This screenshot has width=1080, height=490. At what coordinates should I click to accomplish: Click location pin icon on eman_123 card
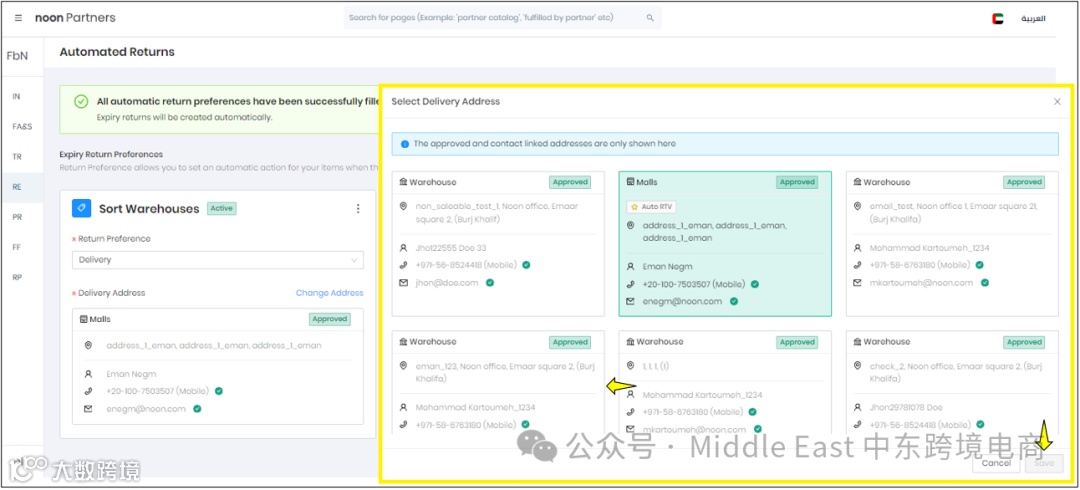[x=404, y=366]
